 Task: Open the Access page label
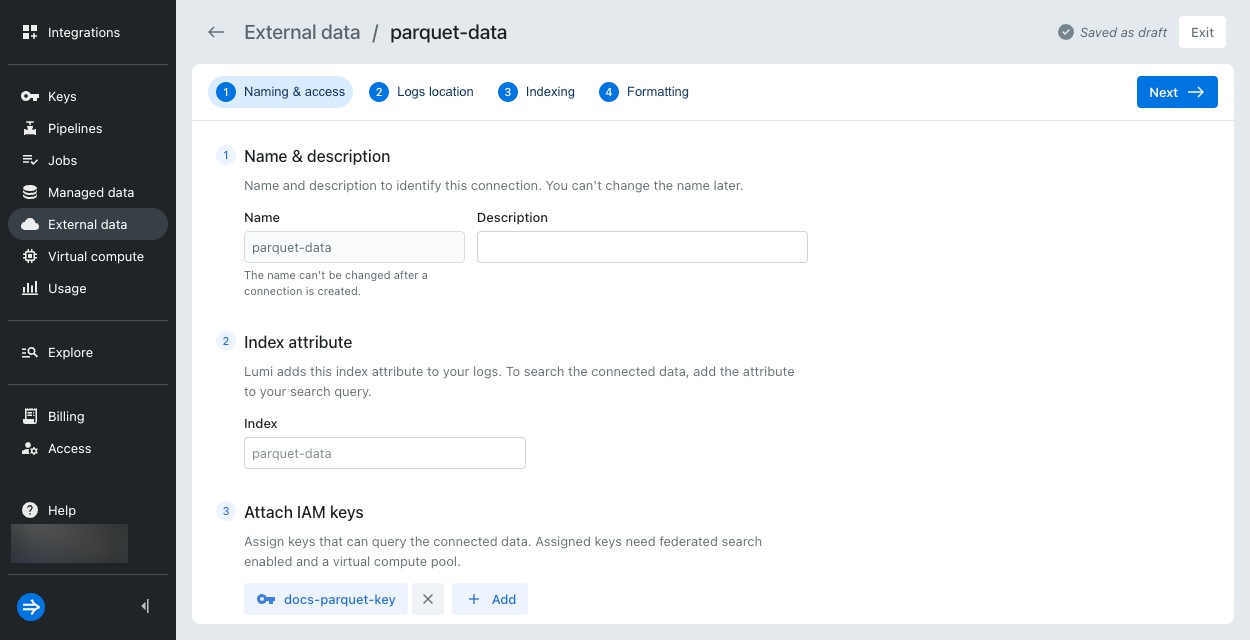[69, 448]
